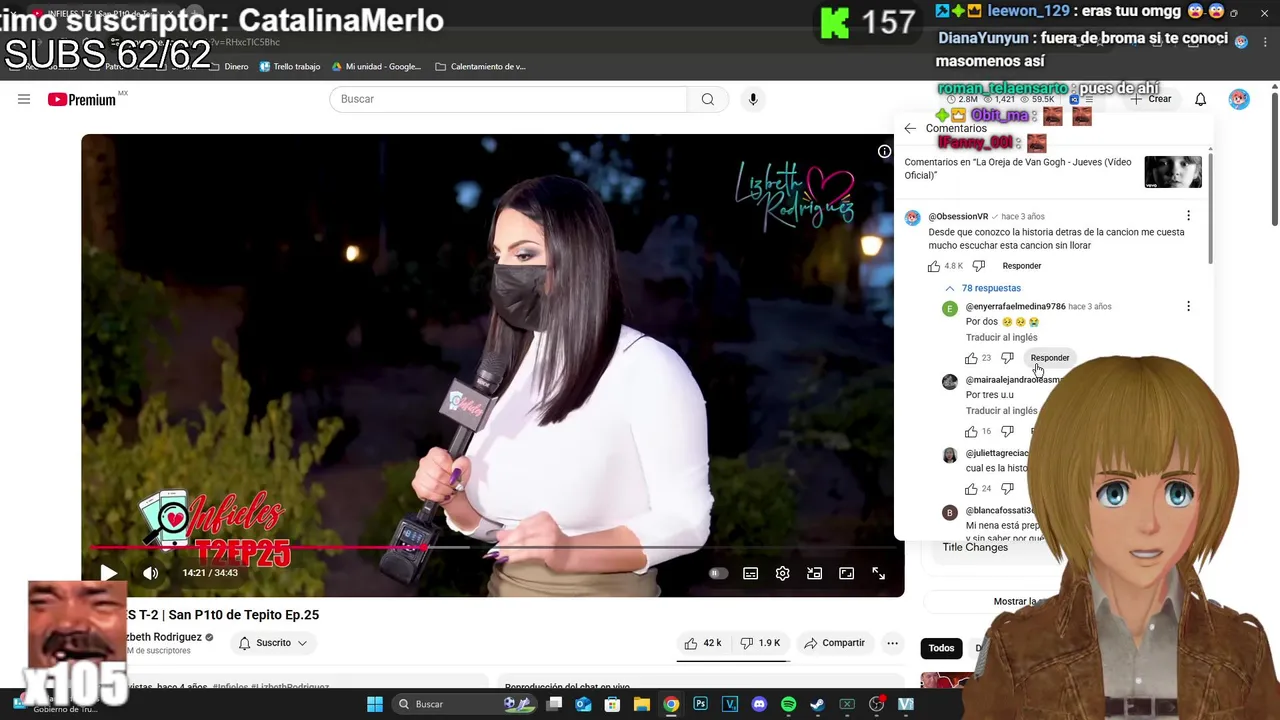Open options menu for the ObsessionVR comment

[x=1188, y=216]
